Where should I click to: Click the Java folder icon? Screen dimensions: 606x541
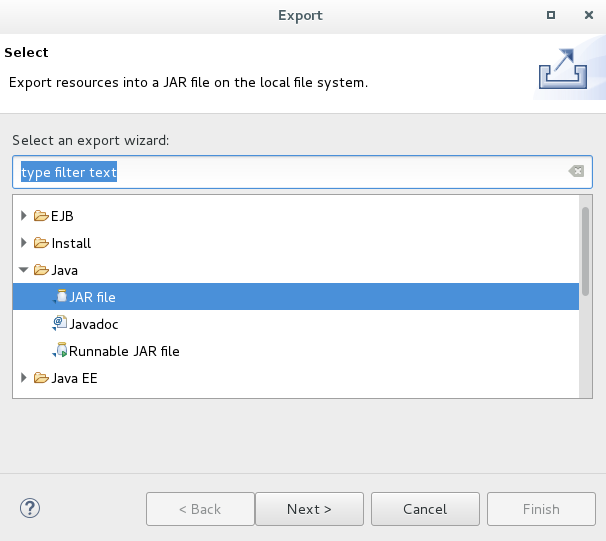click(41, 270)
